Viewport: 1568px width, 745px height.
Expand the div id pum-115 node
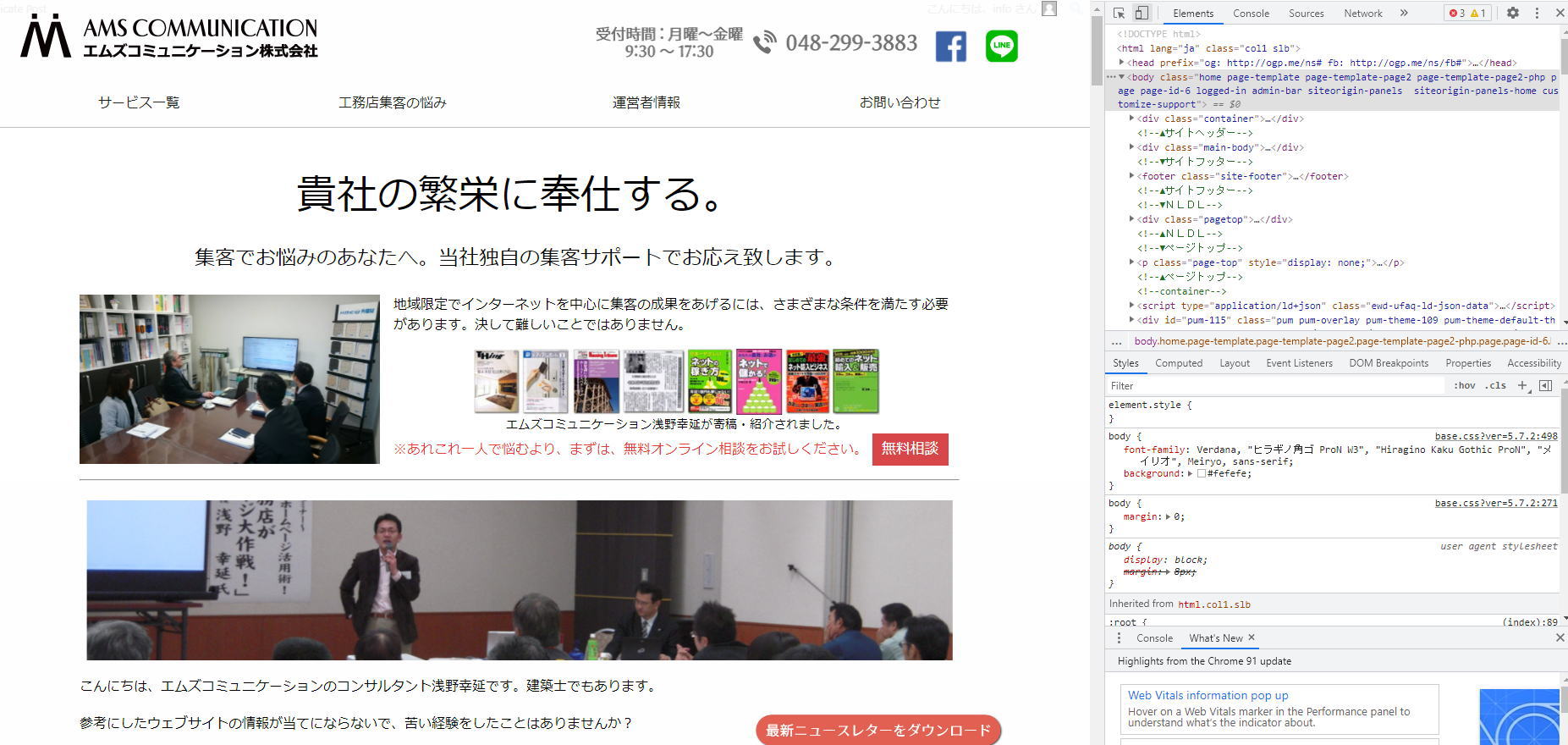pos(1132,320)
